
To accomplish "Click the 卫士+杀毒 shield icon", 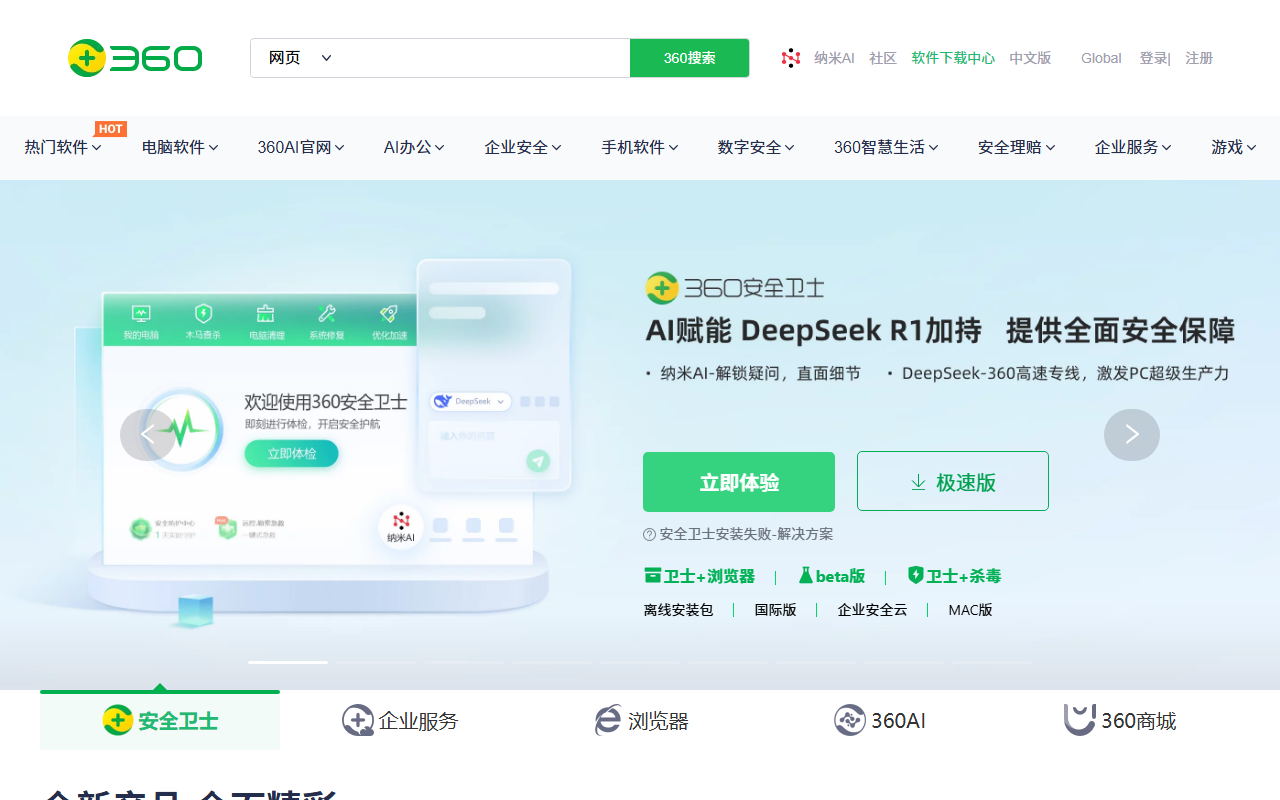I will 915,575.
